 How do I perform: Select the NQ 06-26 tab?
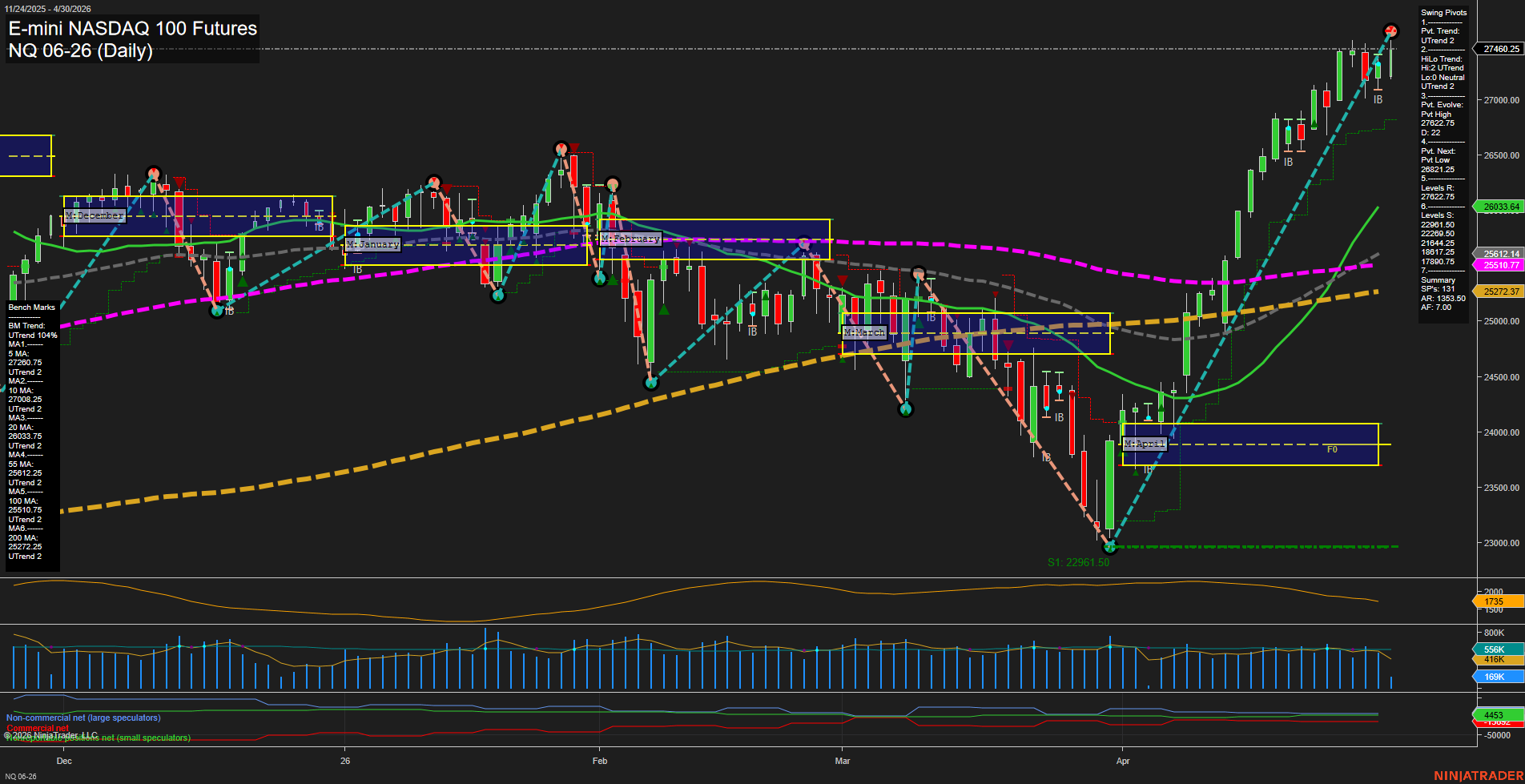(22, 775)
